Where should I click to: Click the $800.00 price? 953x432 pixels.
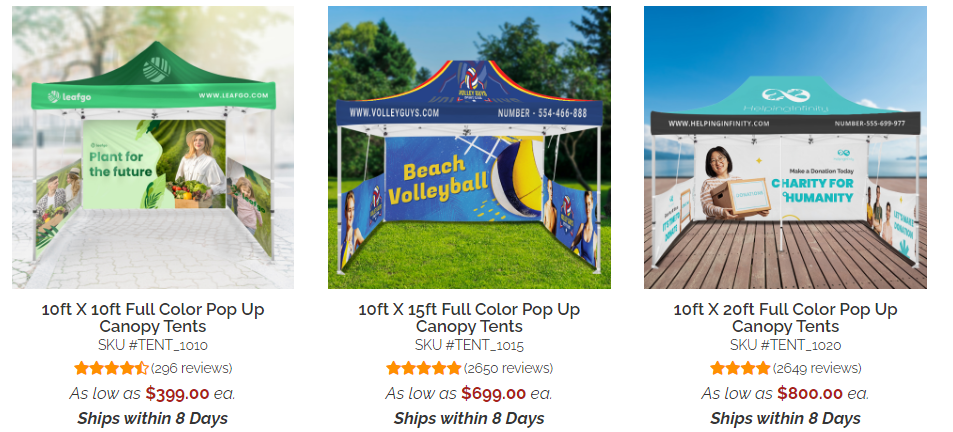click(810, 393)
